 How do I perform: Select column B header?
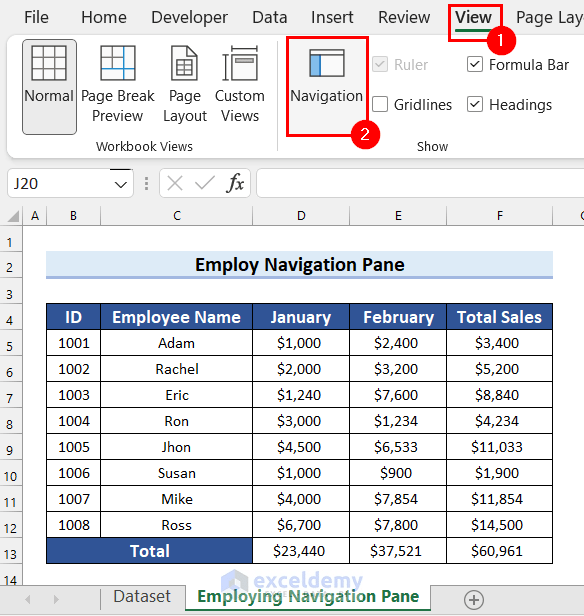tap(73, 216)
